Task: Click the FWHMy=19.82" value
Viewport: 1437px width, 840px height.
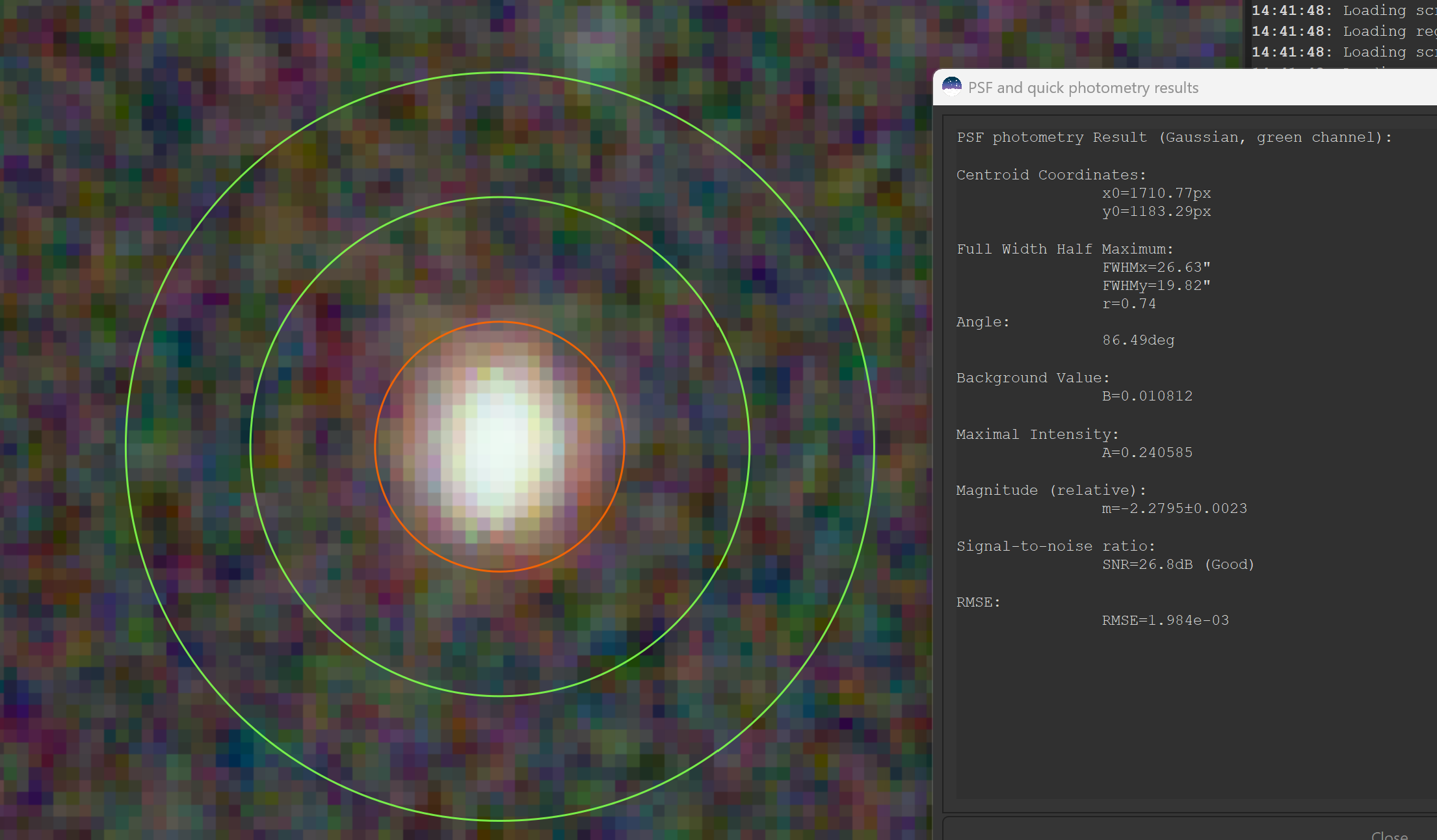Action: (1156, 285)
